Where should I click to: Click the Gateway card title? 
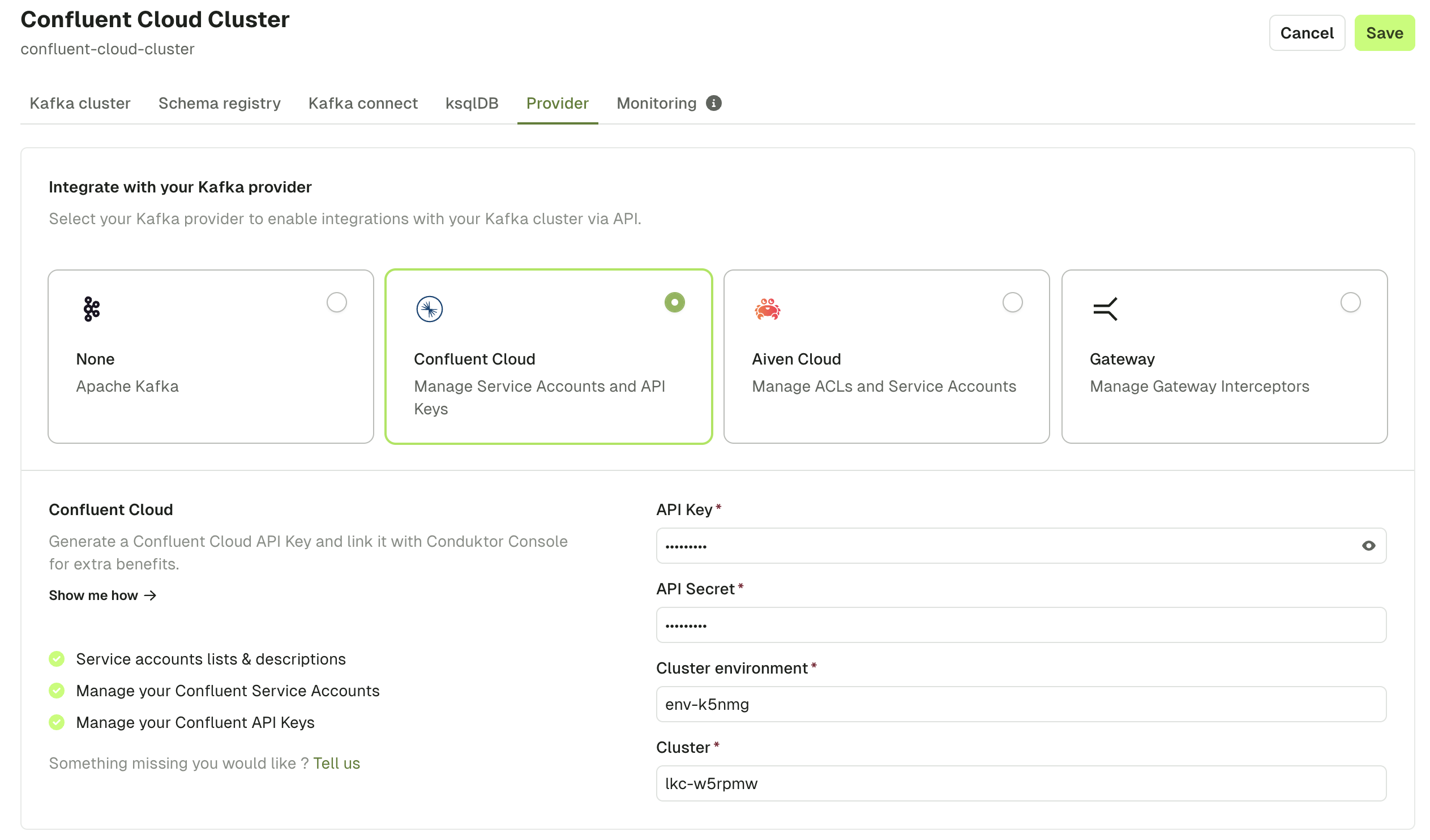click(1122, 359)
